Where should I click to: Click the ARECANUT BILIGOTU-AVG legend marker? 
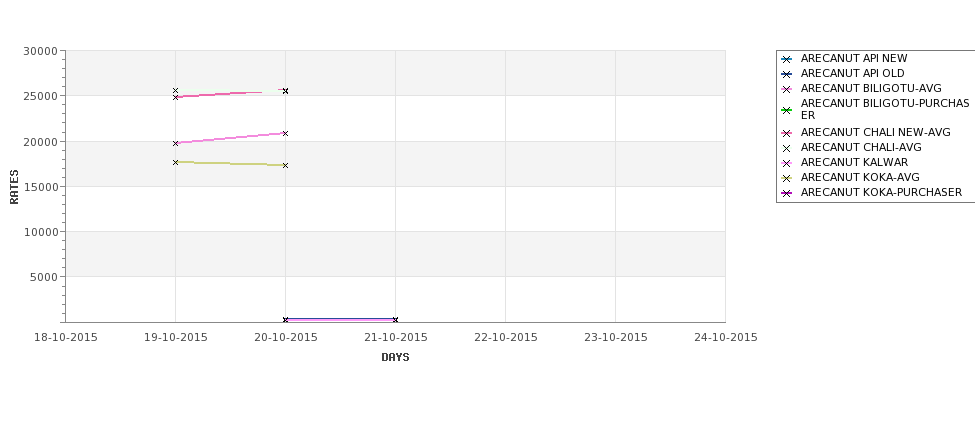coord(787,89)
